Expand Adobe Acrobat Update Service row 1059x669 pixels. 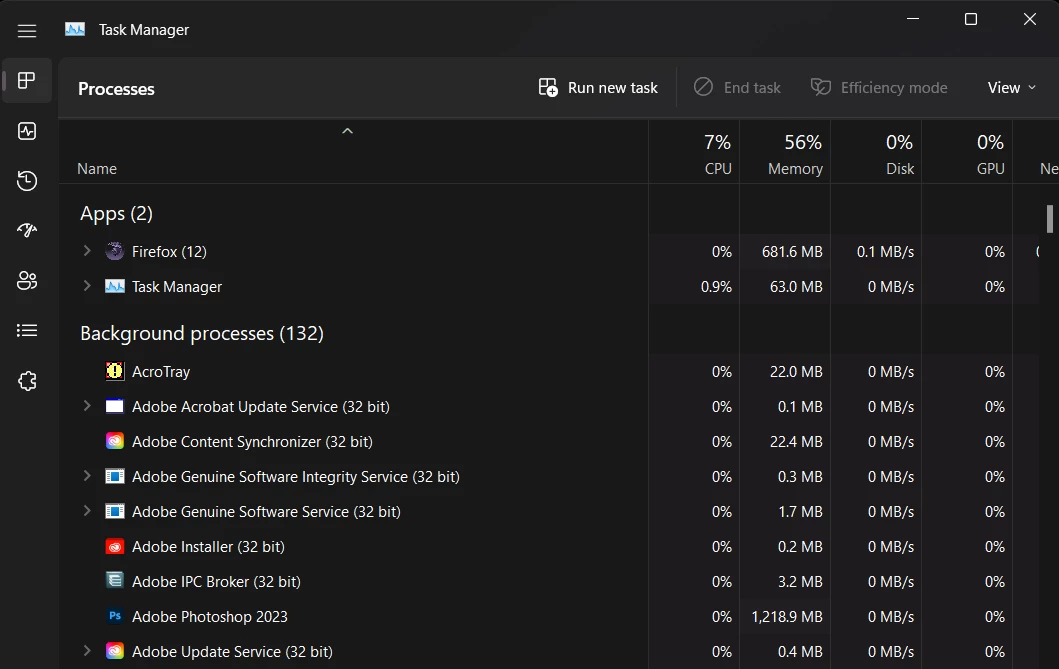(x=86, y=406)
